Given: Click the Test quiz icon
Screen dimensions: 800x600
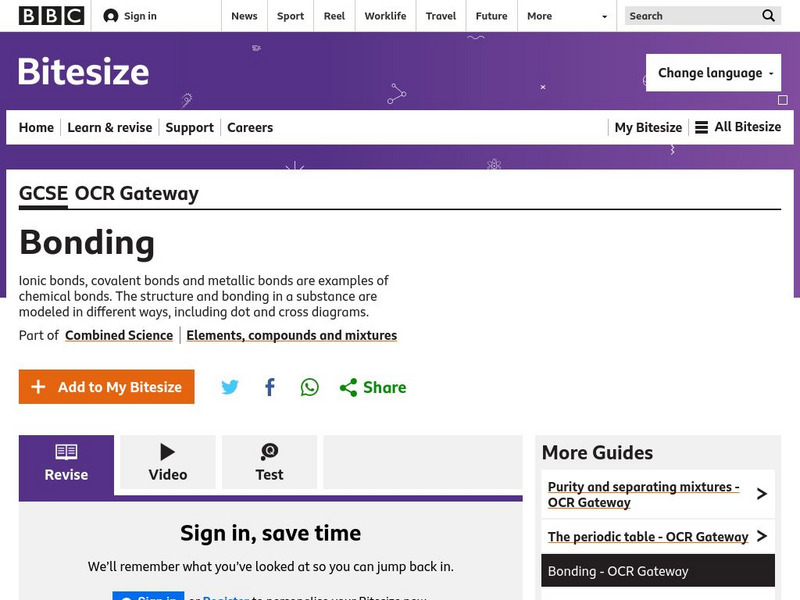Looking at the screenshot, I should 269,452.
